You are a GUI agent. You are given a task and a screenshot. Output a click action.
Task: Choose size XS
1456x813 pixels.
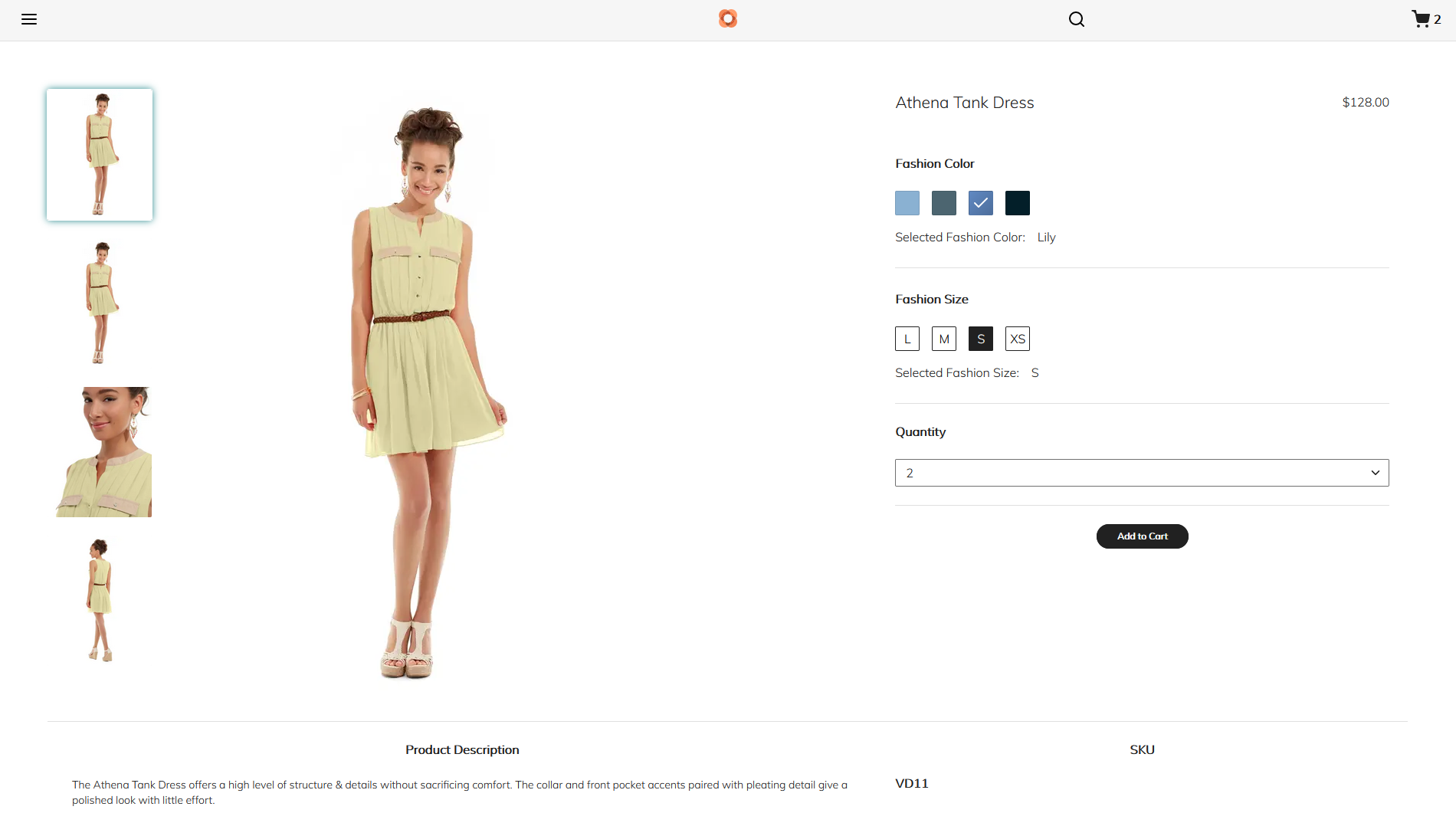[1018, 339]
